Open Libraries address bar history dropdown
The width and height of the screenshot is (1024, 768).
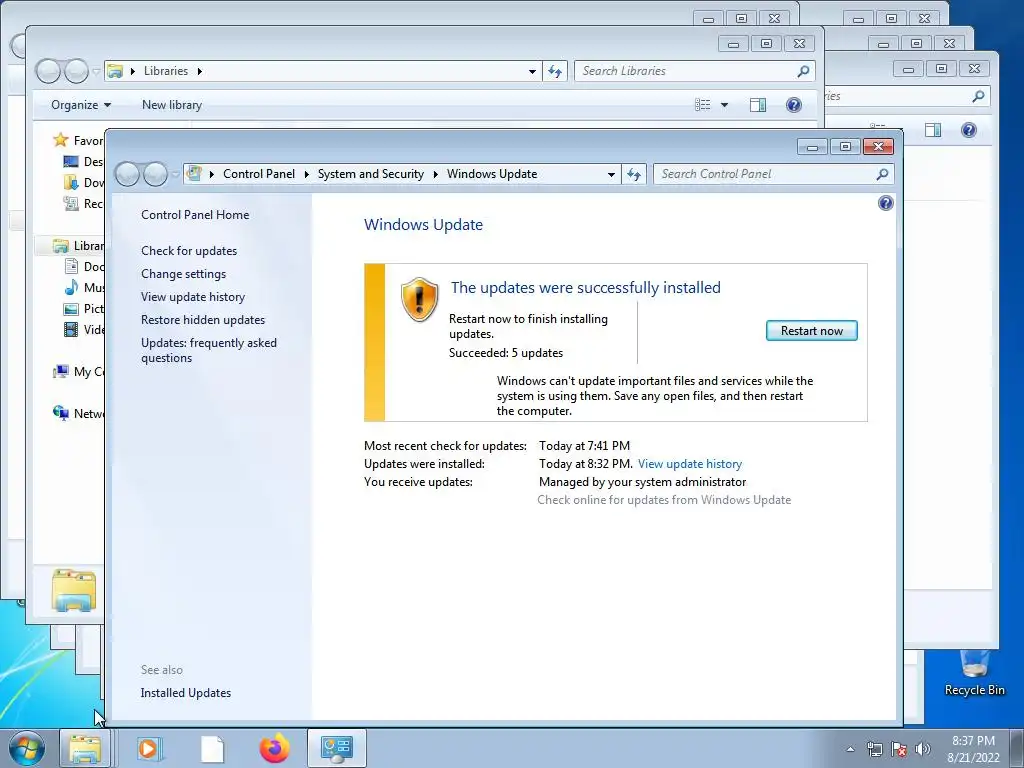(532, 71)
